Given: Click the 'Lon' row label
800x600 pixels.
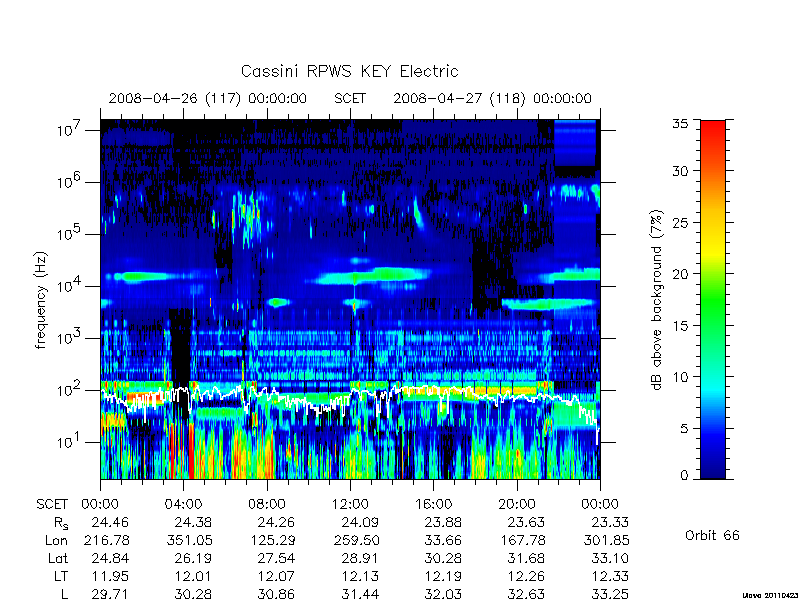Looking at the screenshot, I should pos(56,540).
